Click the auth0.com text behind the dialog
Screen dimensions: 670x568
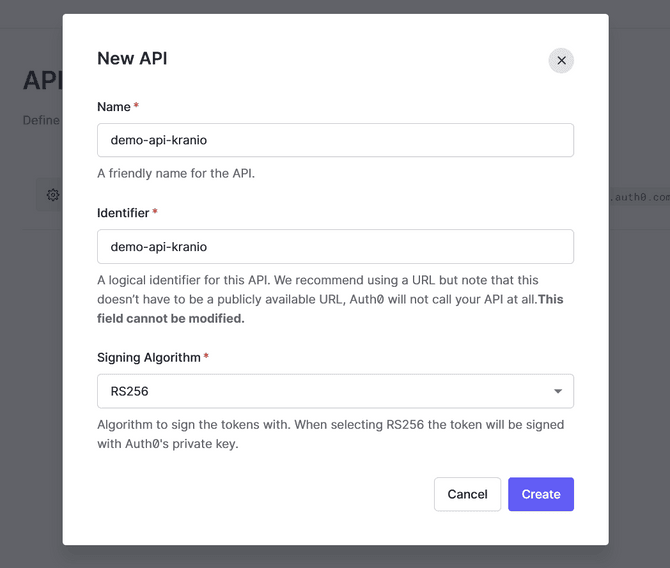pos(640,198)
